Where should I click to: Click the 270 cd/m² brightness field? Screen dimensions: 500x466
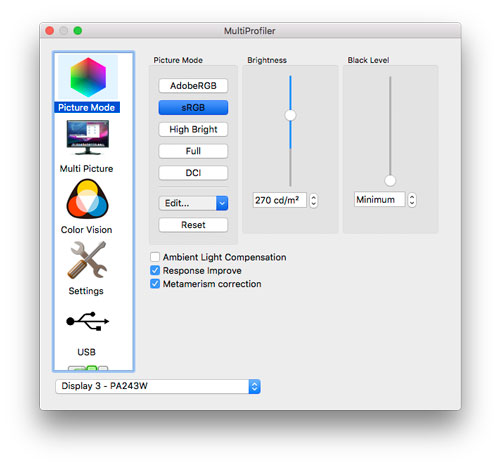(x=279, y=200)
